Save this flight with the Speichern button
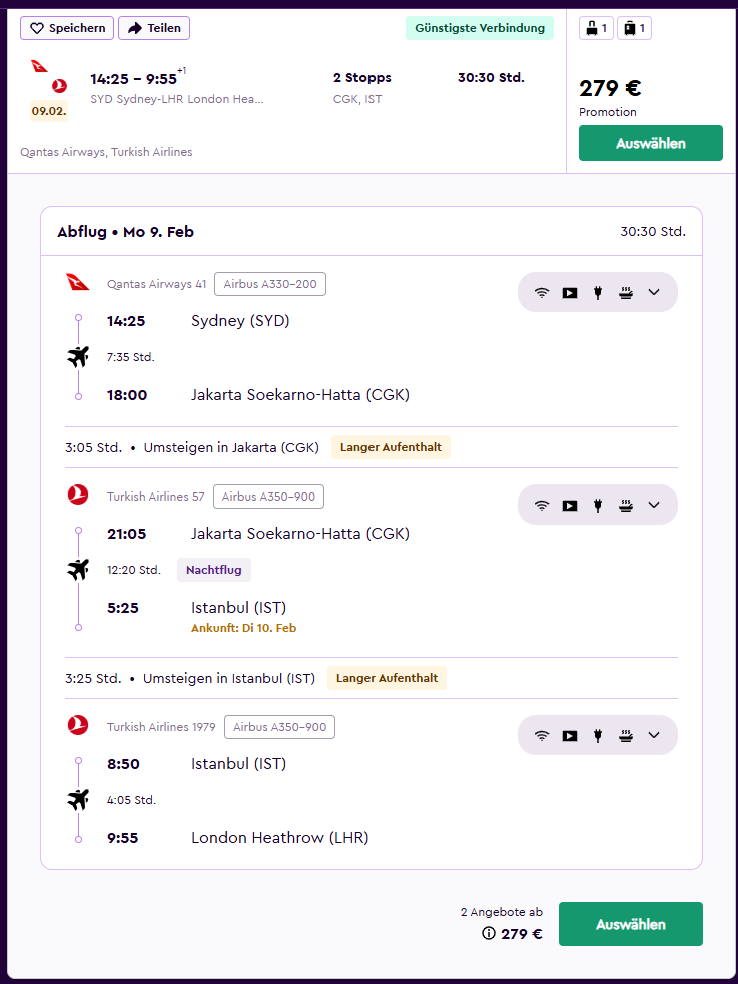The image size is (738, 984). coord(67,28)
